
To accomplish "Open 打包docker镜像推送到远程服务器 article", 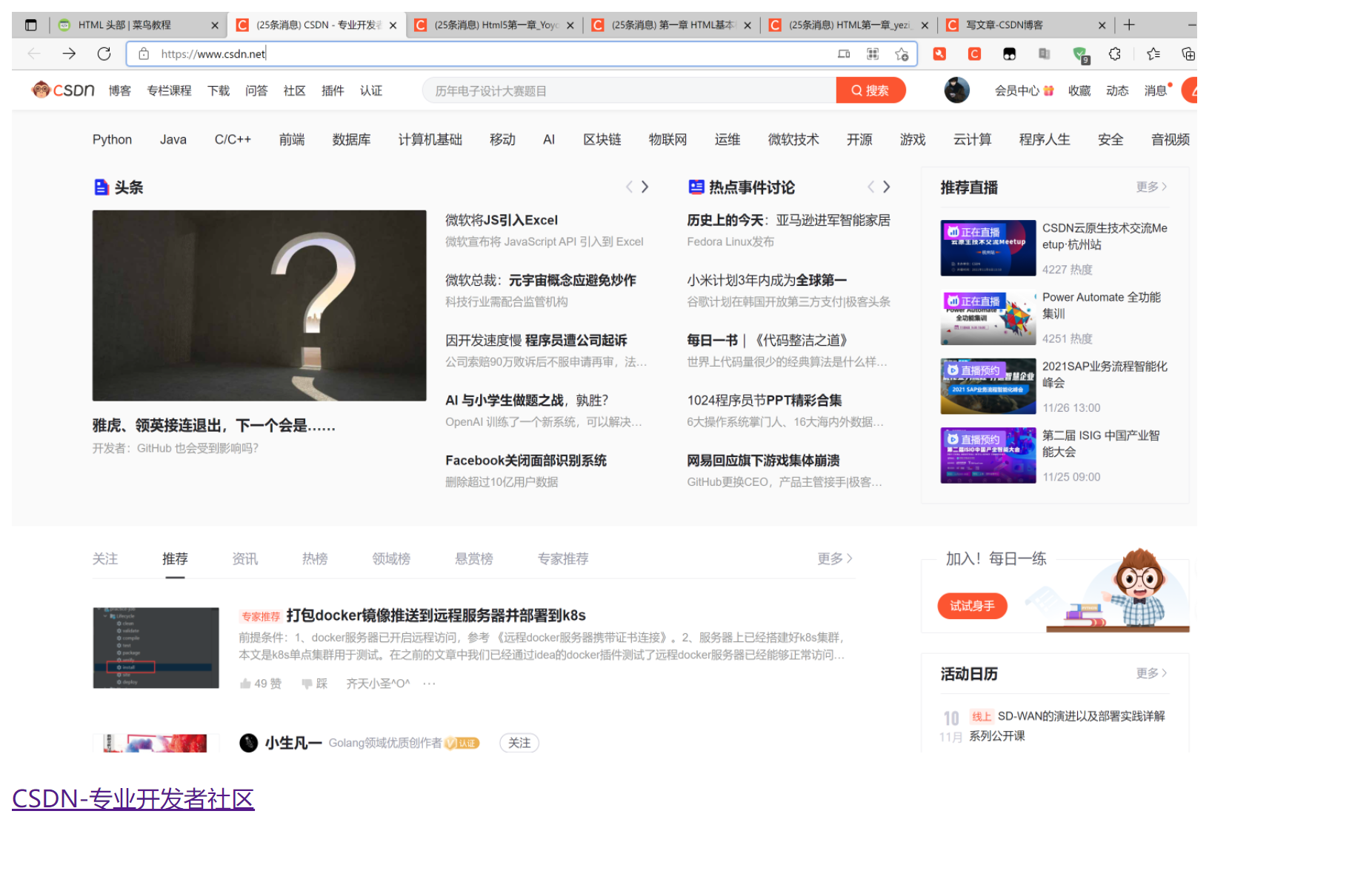I will 436,615.
